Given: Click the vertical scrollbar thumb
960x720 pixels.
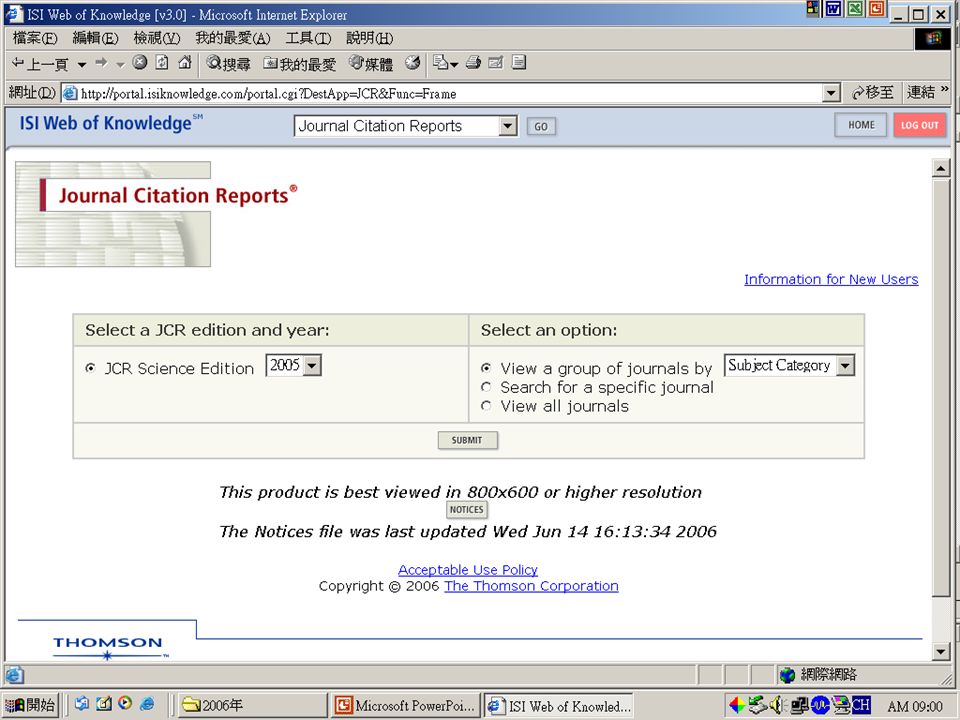Looking at the screenshot, I should coord(940,386).
